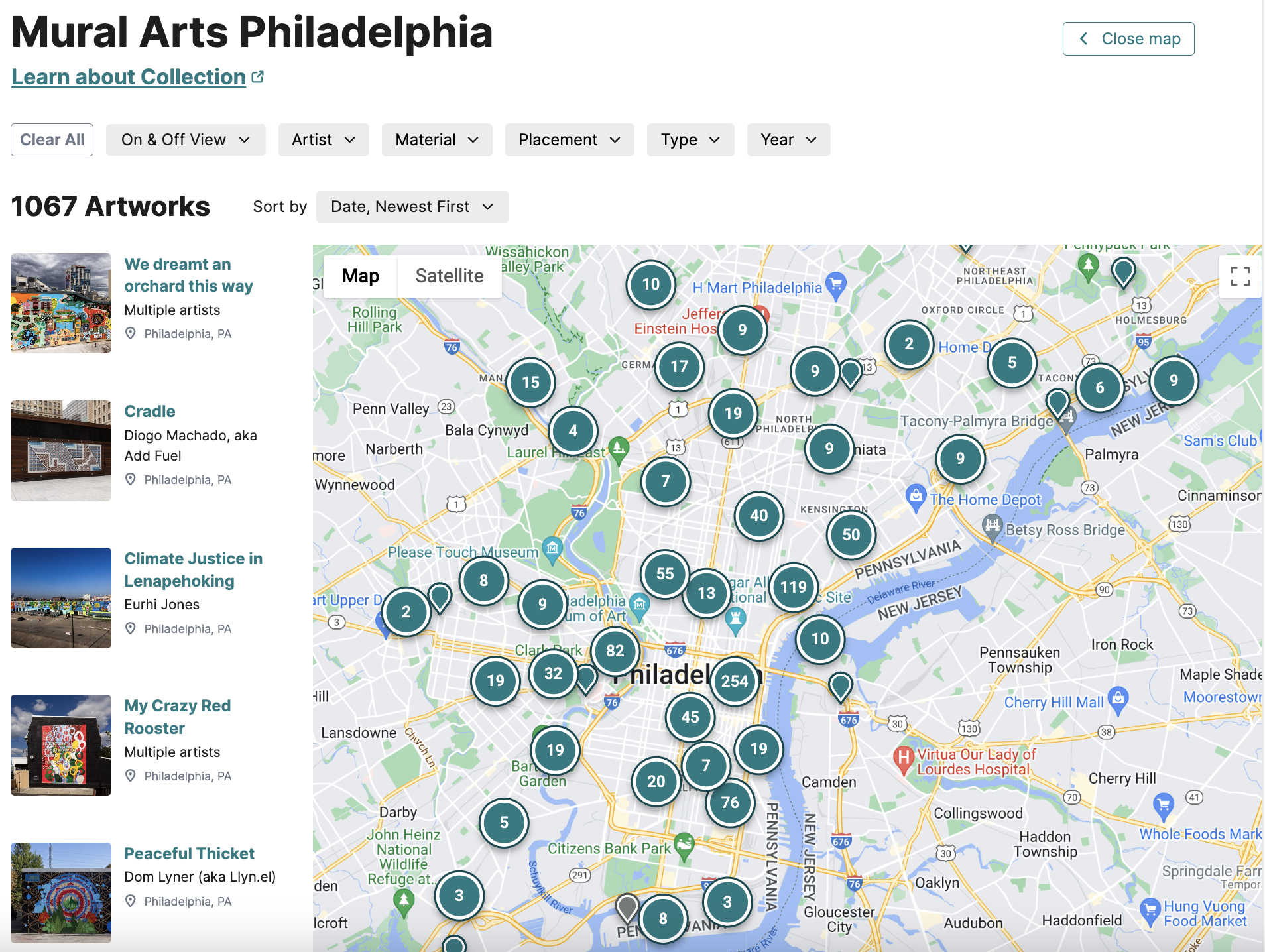The width and height of the screenshot is (1265, 952).
Task: Switch to the Satellite map view
Action: [450, 276]
